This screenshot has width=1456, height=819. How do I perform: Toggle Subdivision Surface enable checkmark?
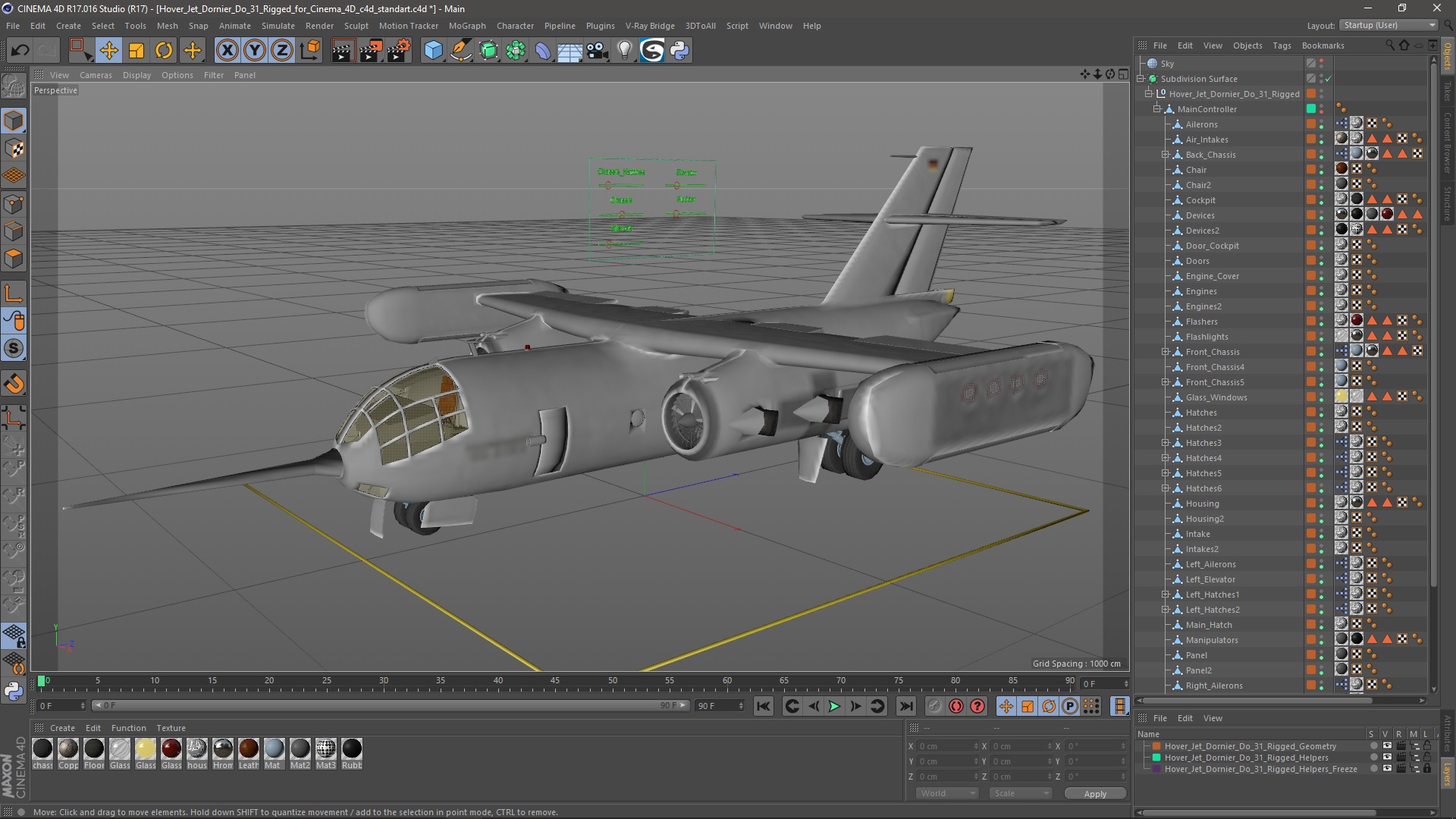tap(1329, 79)
